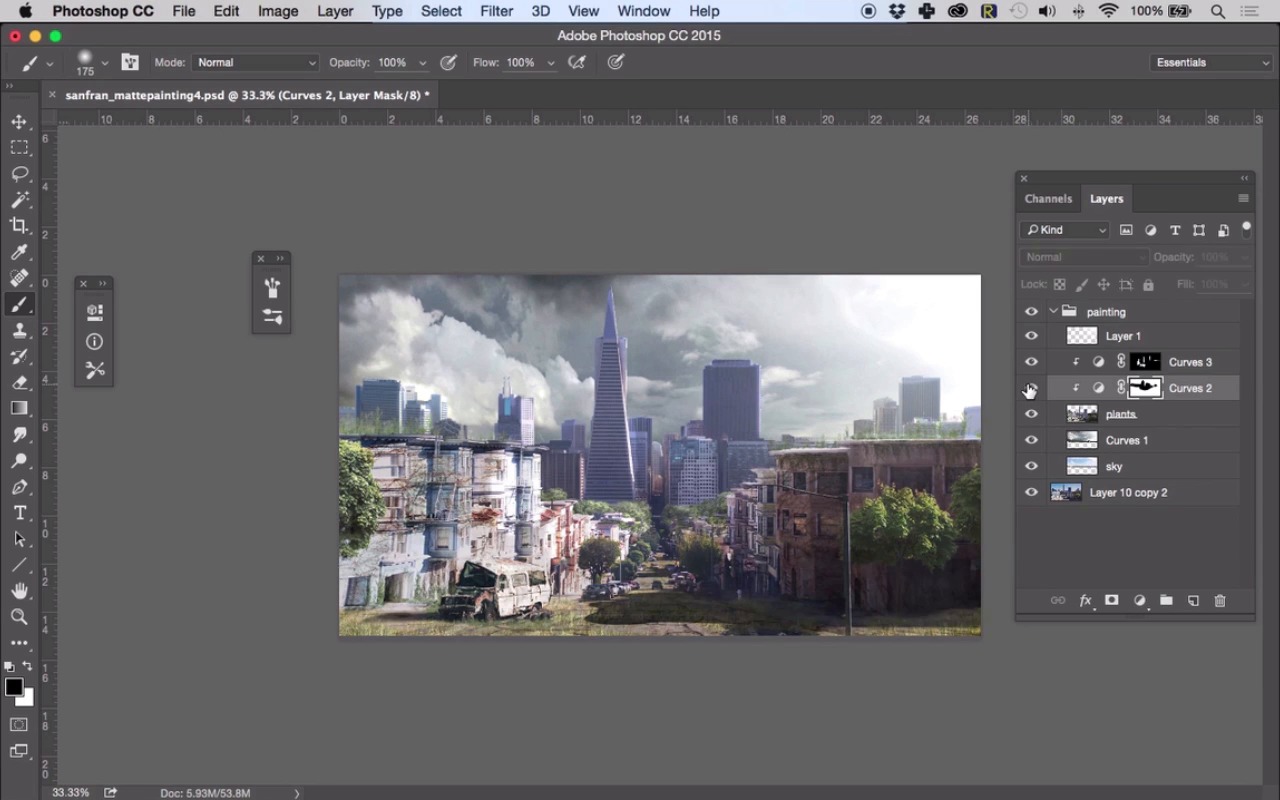Open layer style fx menu
1280x800 pixels.
pos(1085,600)
